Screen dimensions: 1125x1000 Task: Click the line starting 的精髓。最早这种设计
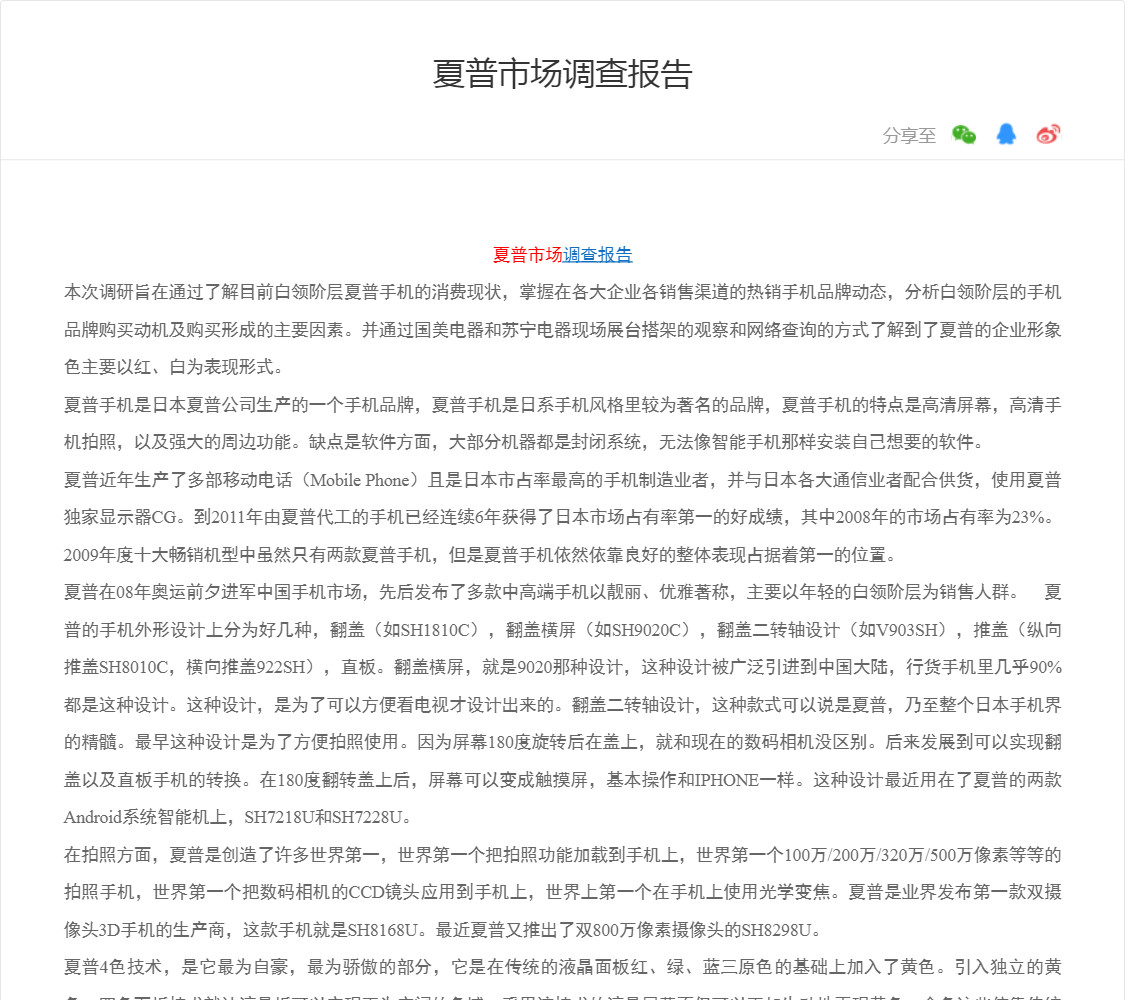click(x=562, y=742)
